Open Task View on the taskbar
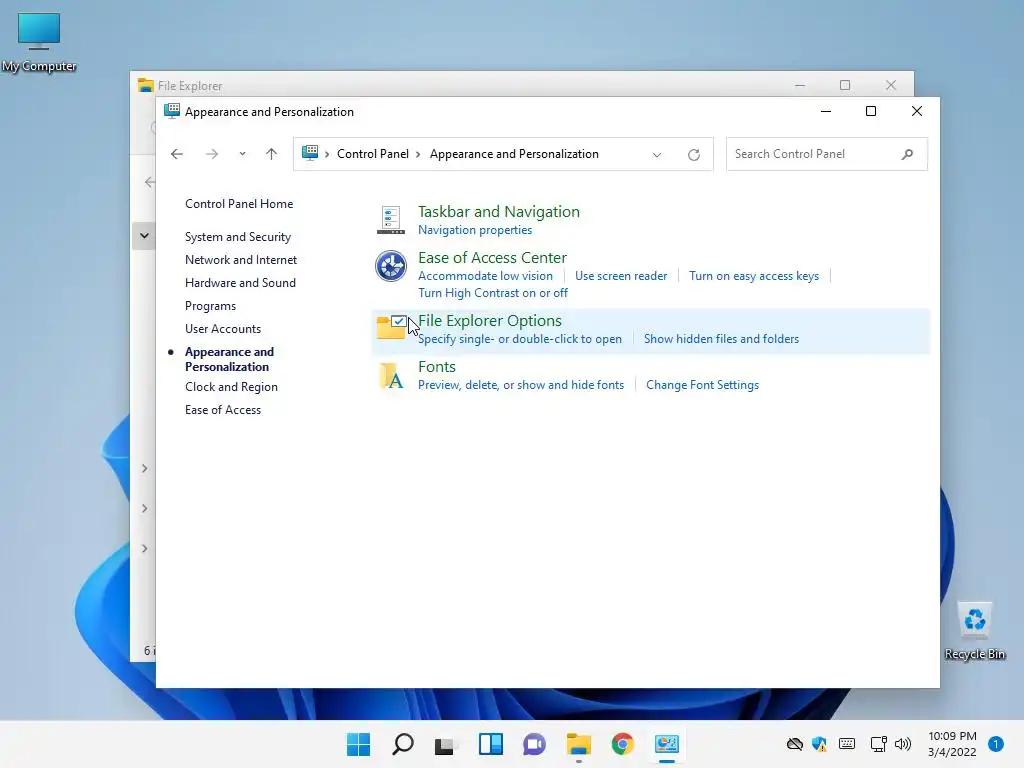 445,744
